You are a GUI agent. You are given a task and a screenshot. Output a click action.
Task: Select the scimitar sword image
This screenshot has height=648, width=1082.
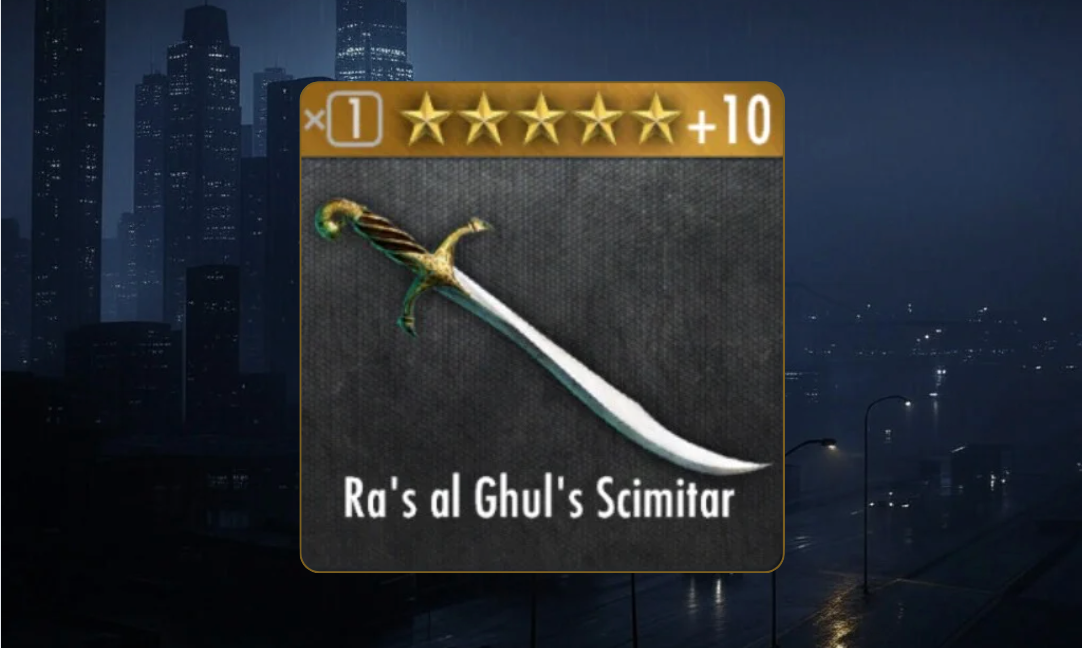542,336
